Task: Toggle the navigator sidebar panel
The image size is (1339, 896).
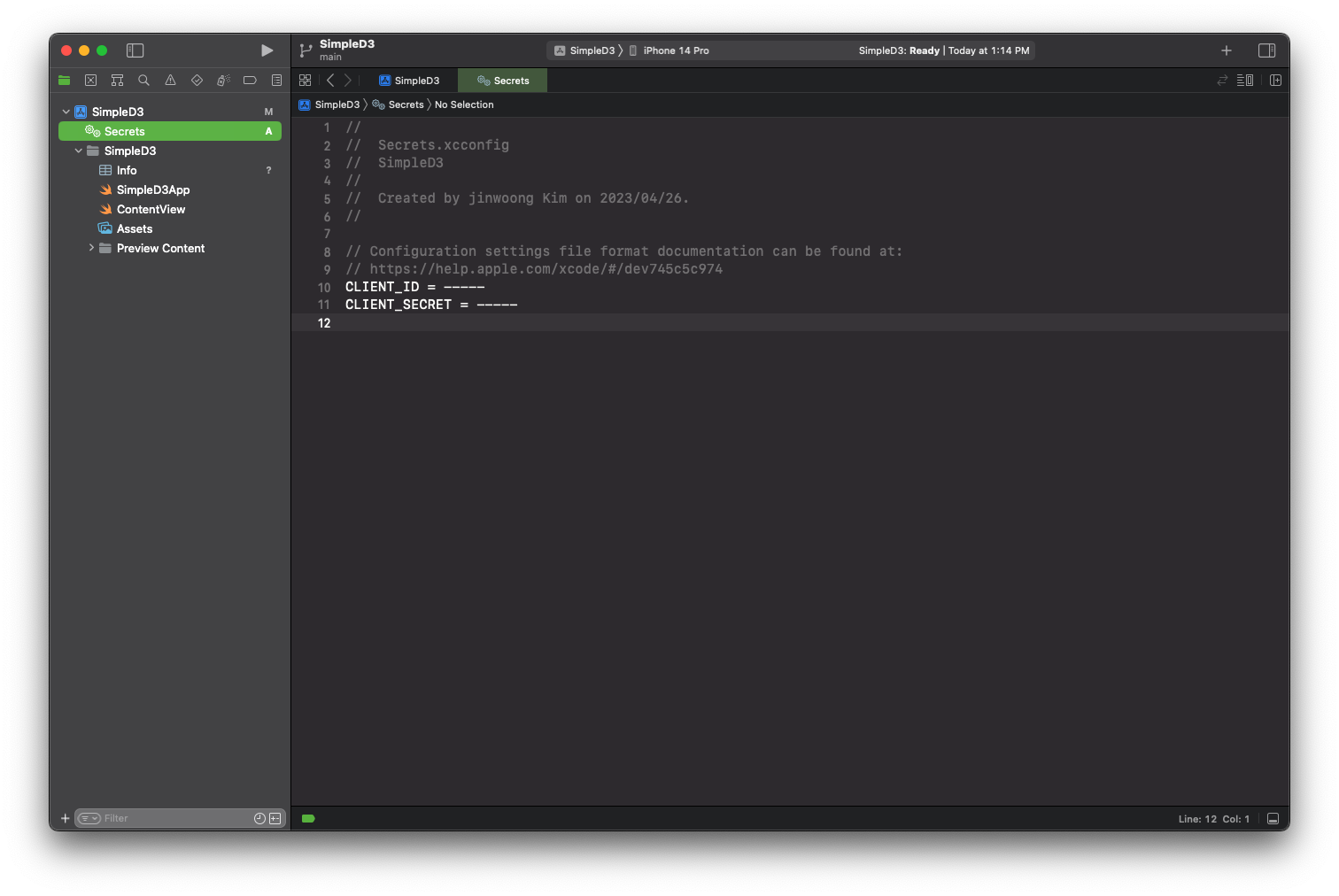Action: point(135,50)
